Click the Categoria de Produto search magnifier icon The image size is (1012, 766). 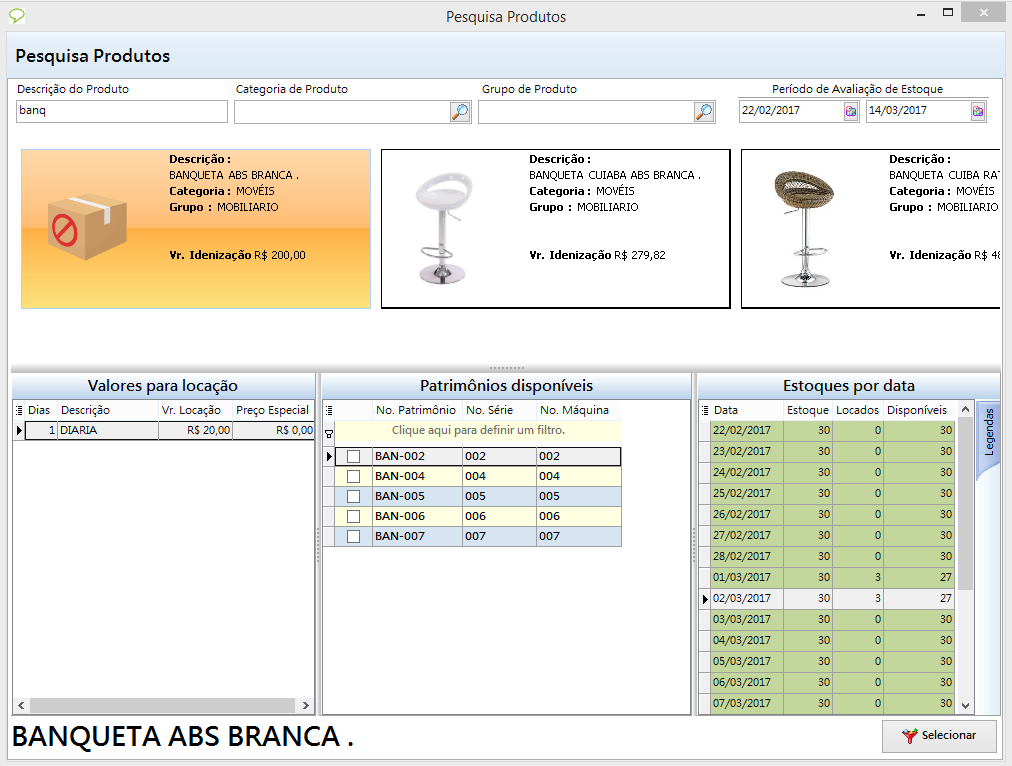459,112
